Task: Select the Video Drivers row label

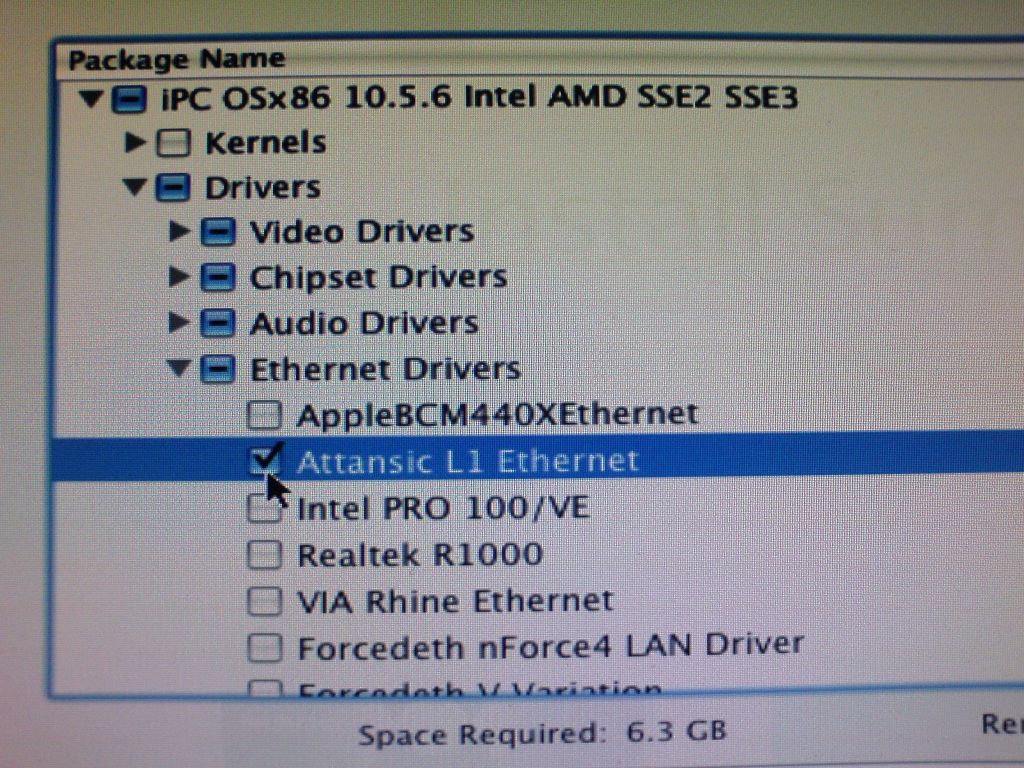Action: click(x=362, y=232)
